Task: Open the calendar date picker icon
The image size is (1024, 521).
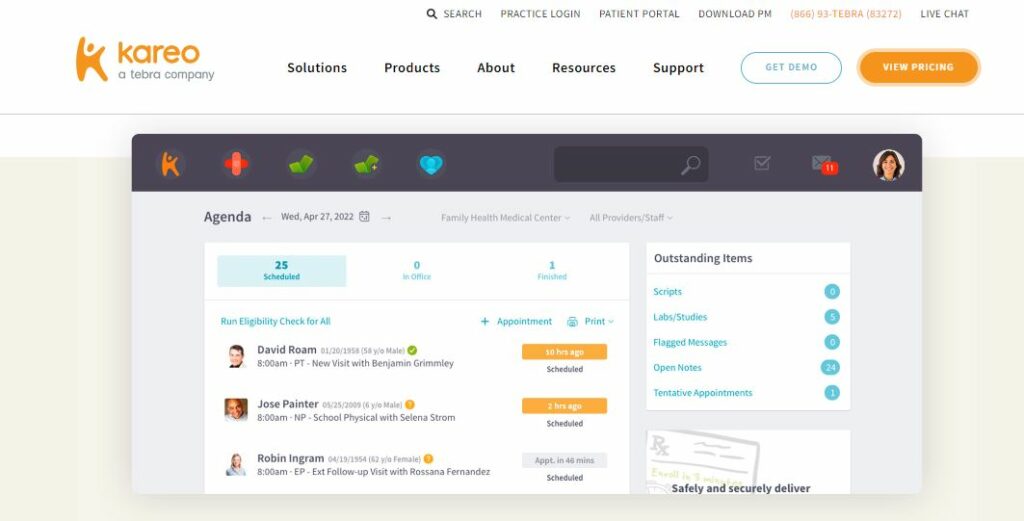Action: point(364,217)
